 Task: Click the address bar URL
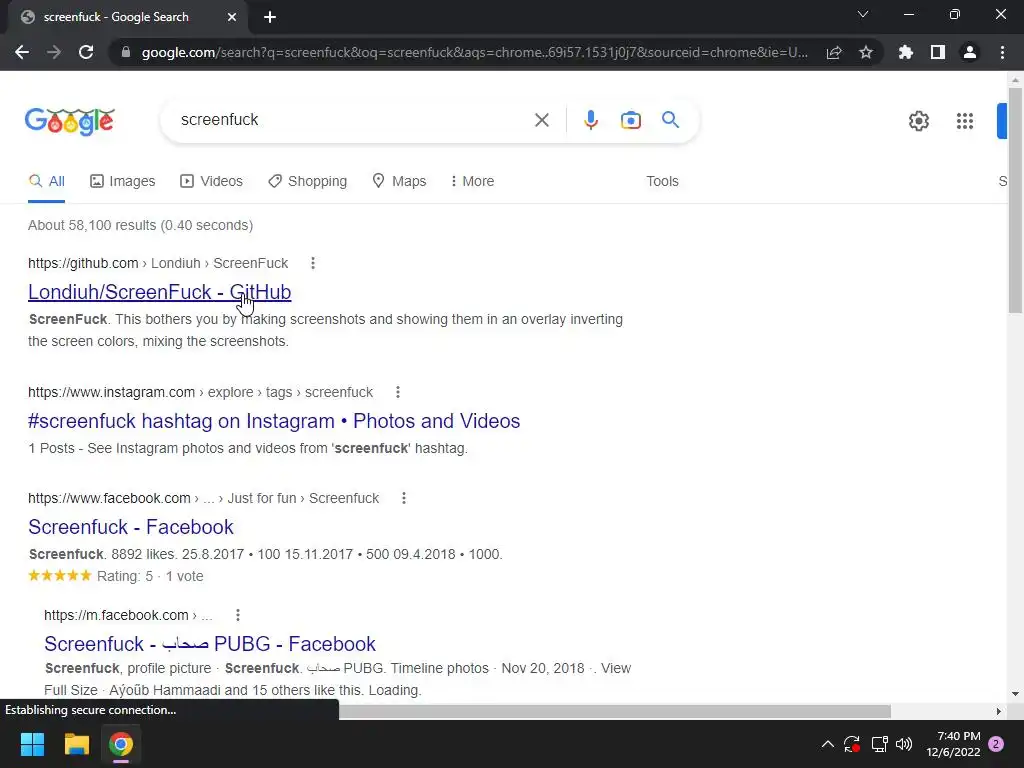(x=475, y=52)
